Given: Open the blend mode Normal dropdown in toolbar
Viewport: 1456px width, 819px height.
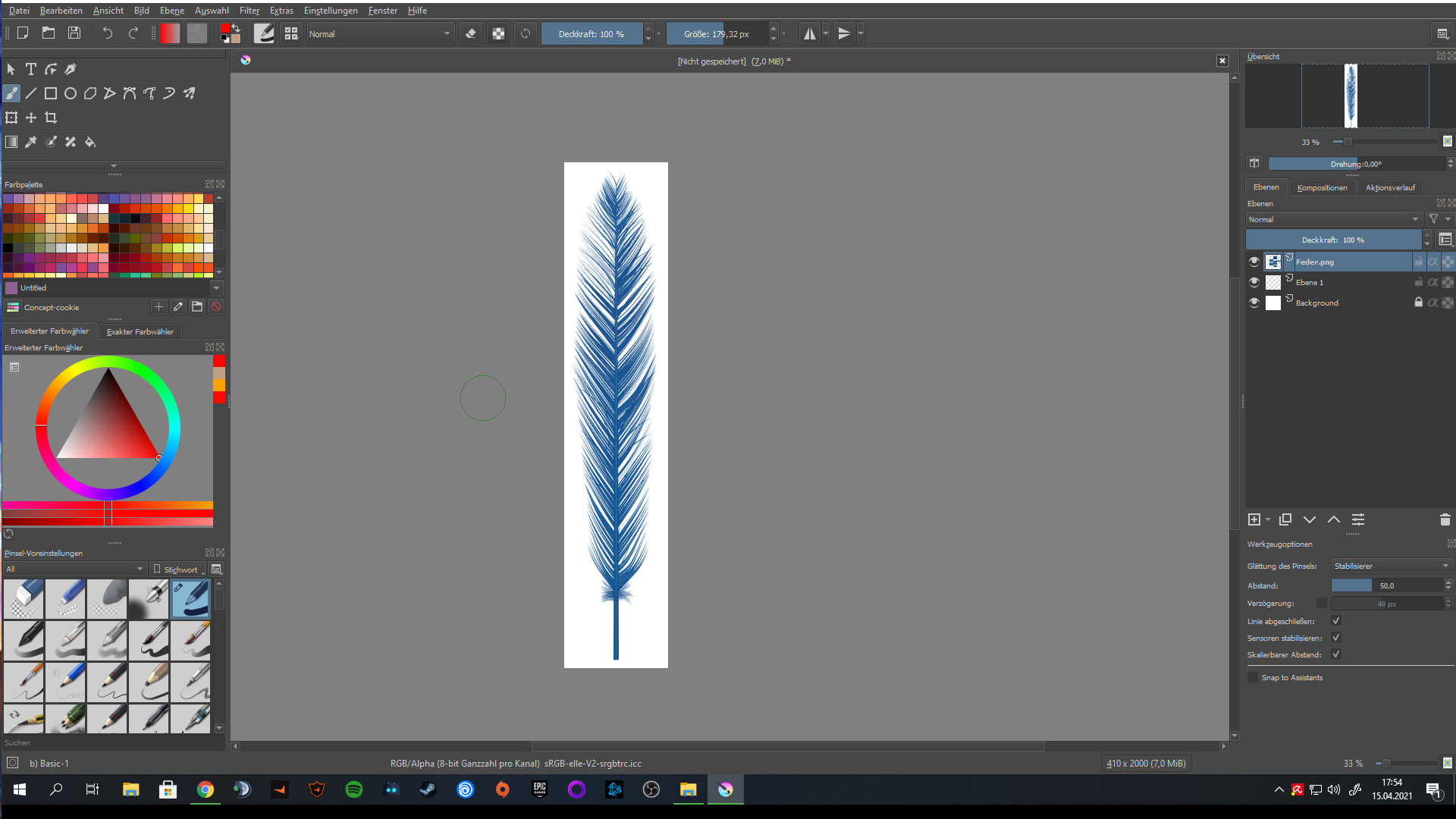Looking at the screenshot, I should [379, 33].
